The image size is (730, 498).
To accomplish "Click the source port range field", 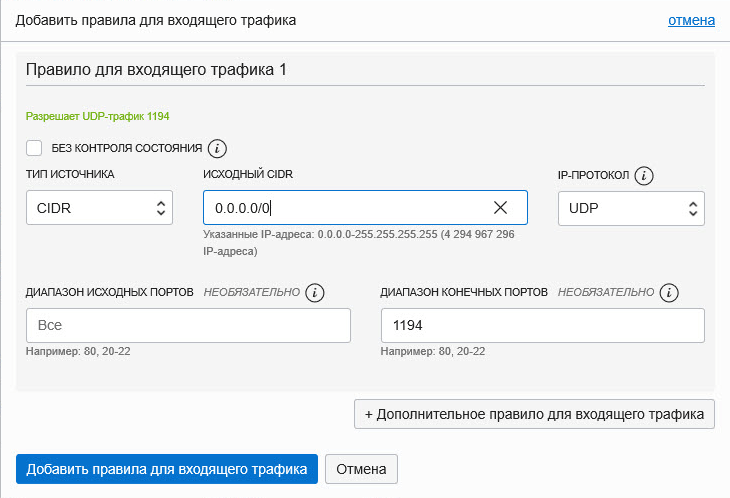I will 188,326.
